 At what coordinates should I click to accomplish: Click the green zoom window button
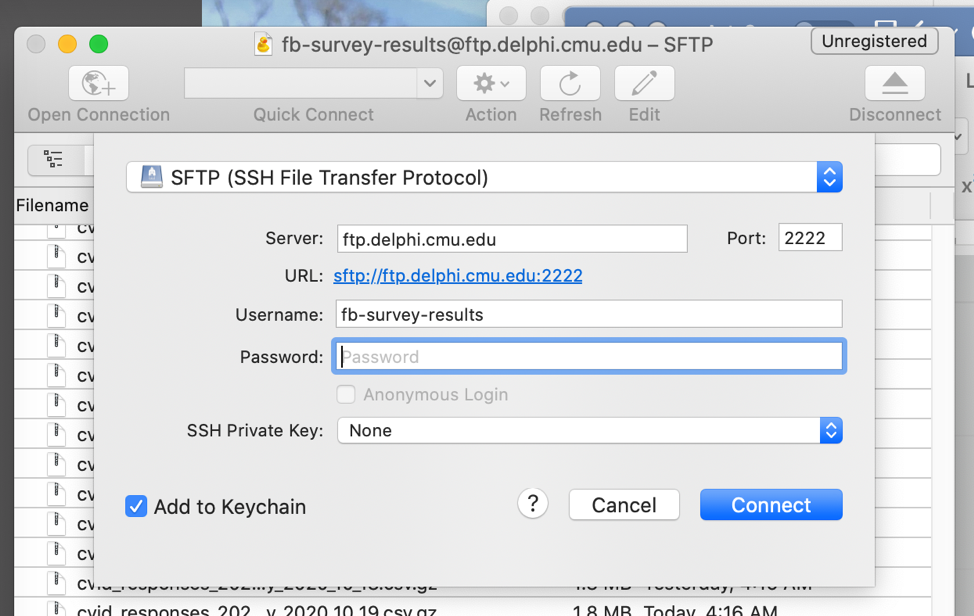pyautogui.click(x=99, y=44)
